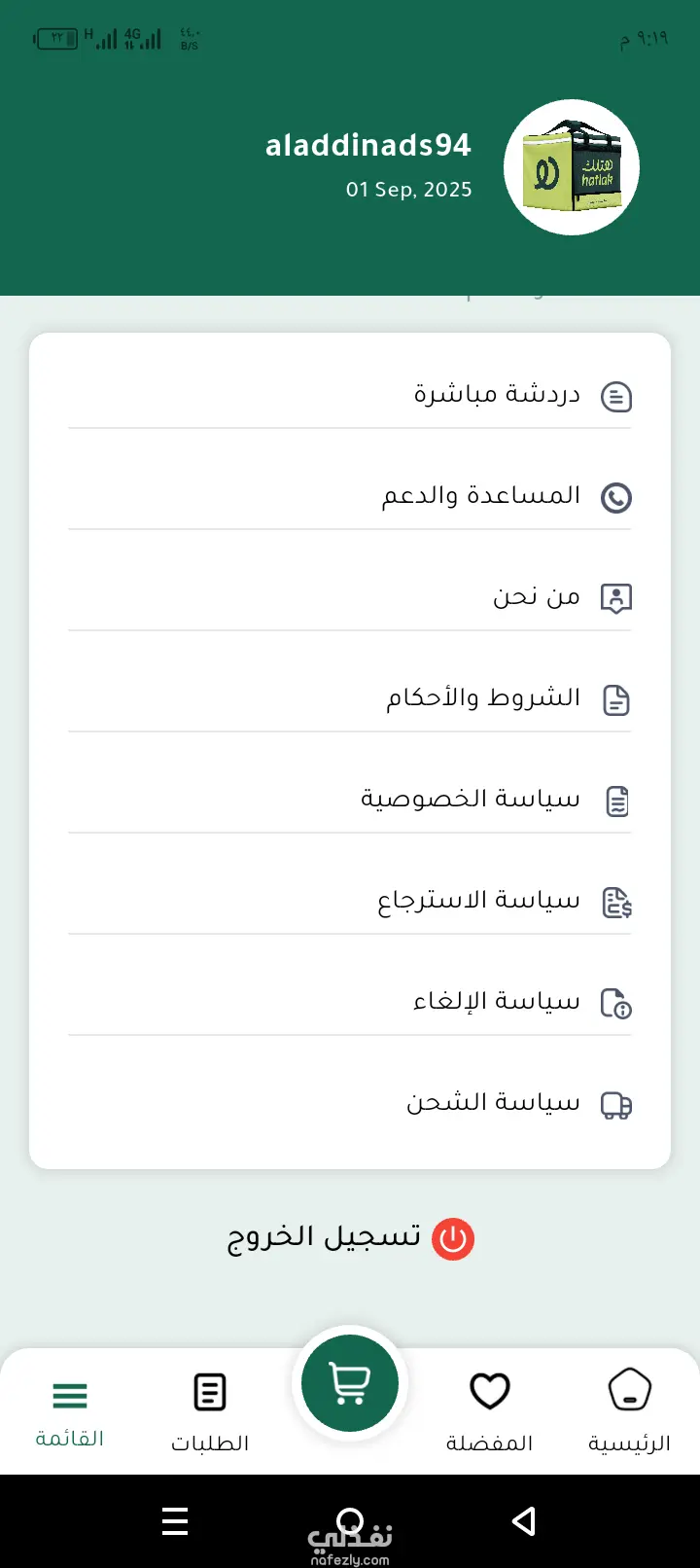The width and height of the screenshot is (700, 1568).
Task: Open دردشة مباشرة live chat
Action: coord(497,394)
